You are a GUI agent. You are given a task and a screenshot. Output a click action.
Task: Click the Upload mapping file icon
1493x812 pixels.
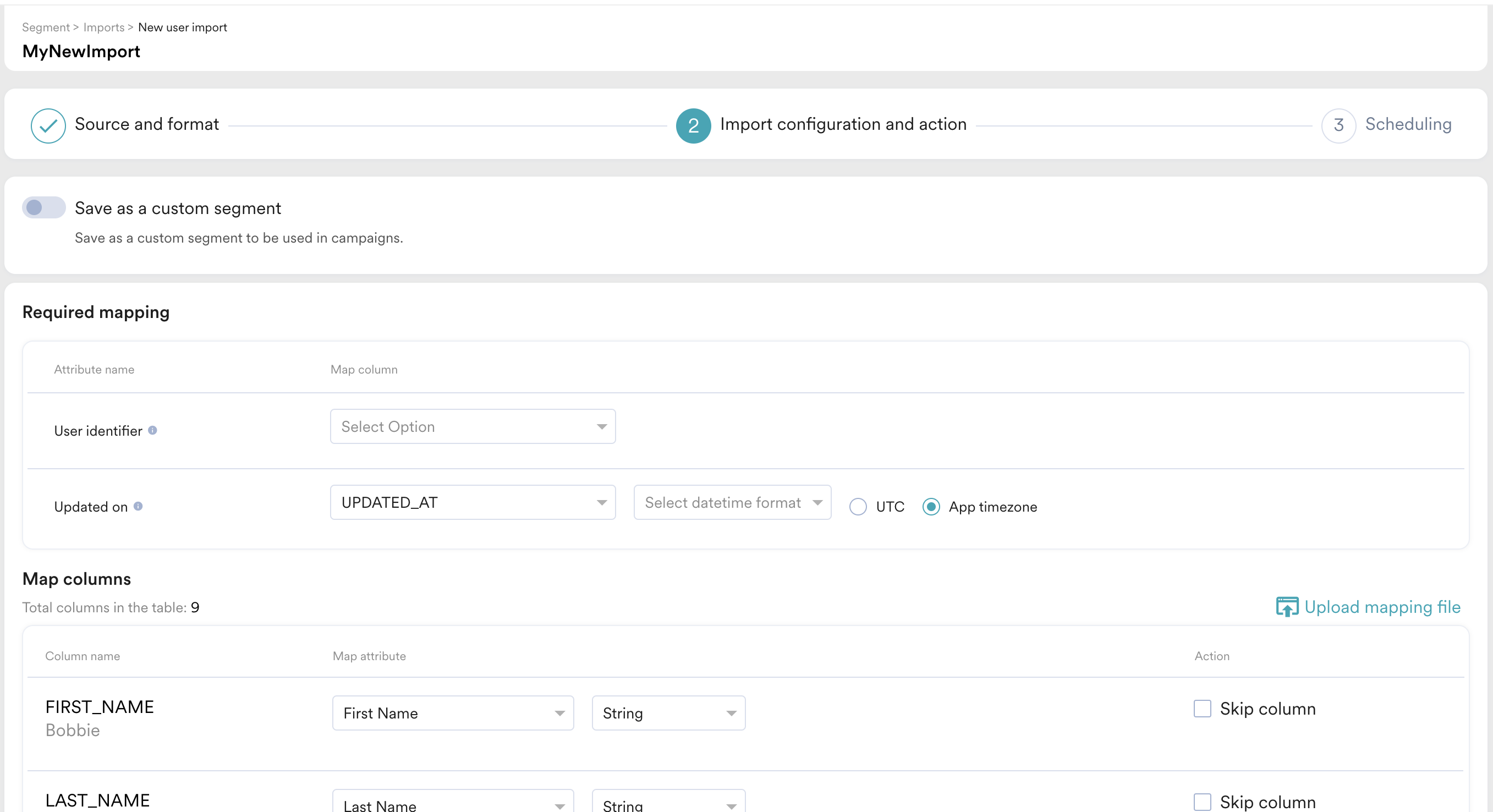(1287, 607)
